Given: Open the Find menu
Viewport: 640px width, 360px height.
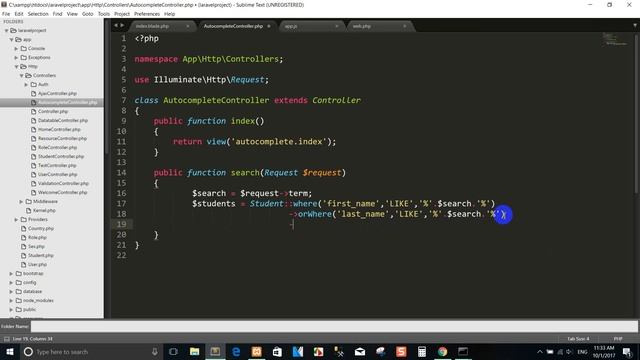Looking at the screenshot, I should (x=58, y=14).
